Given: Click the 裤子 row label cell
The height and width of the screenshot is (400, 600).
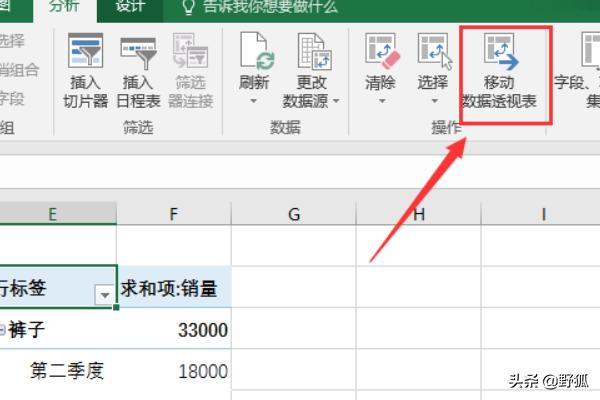Looking at the screenshot, I should click(58, 329).
